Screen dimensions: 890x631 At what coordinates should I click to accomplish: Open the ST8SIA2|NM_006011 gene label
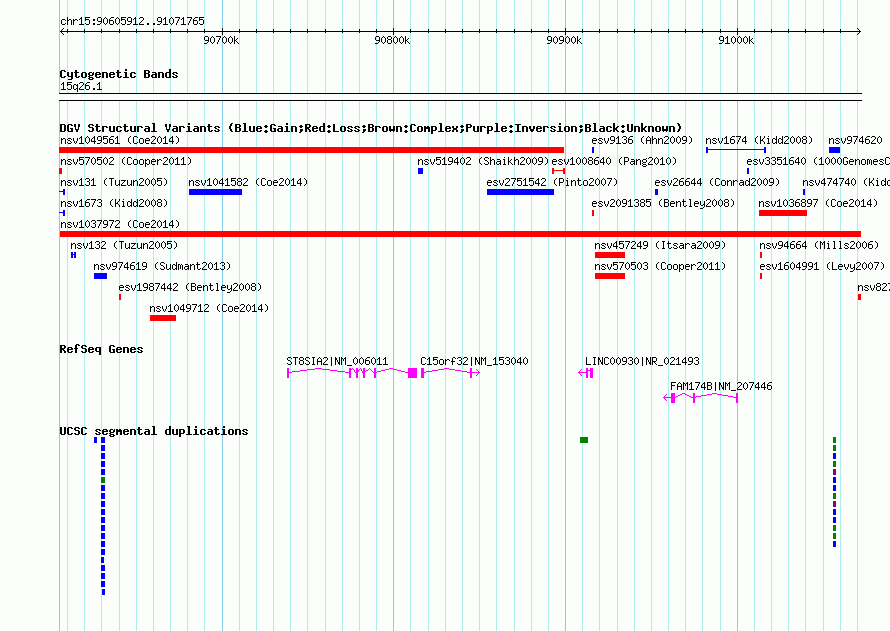click(337, 361)
